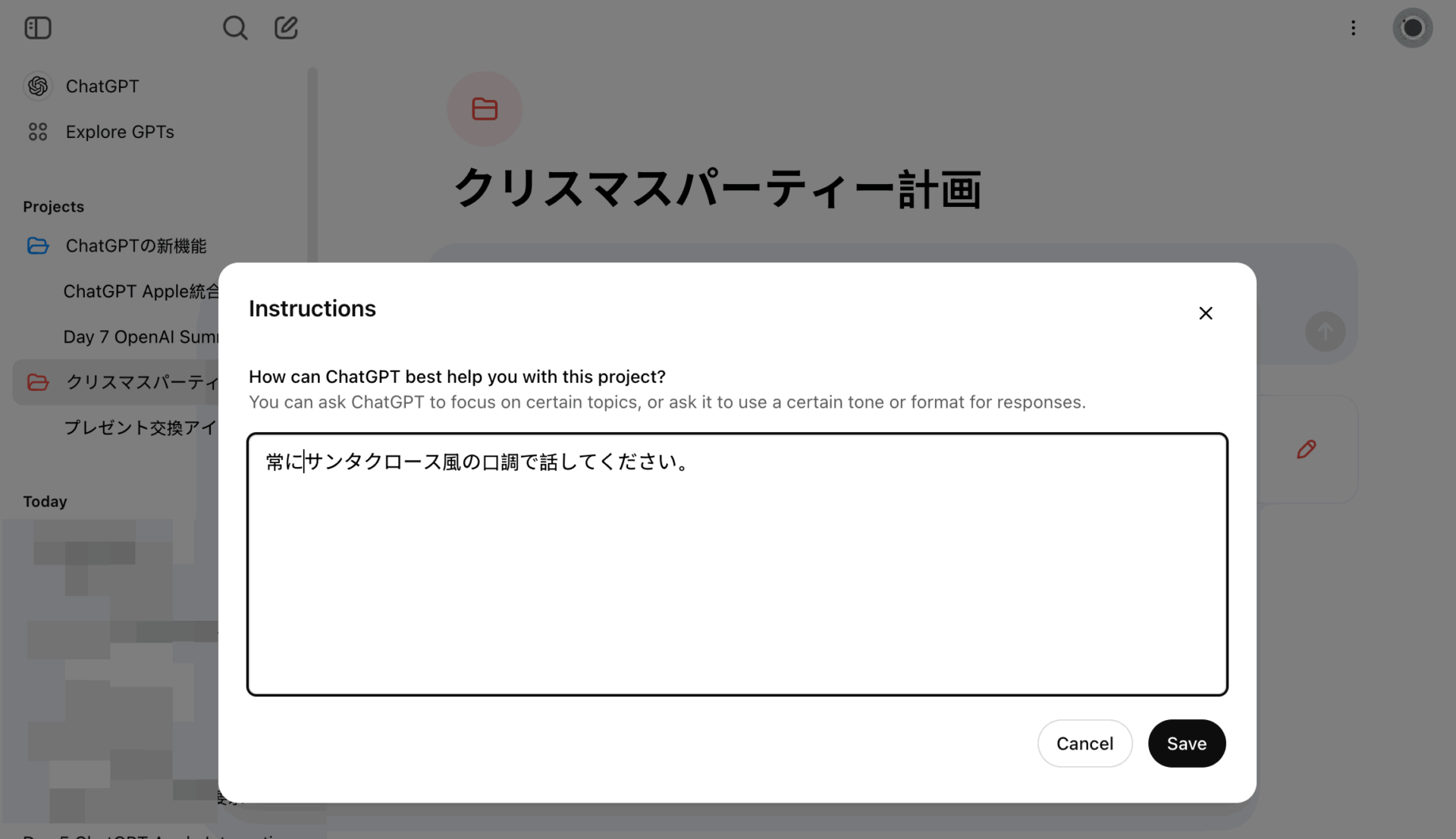Screen dimensions: 1456x839
Task: Open Explore GPTs in sidebar
Action: [x=119, y=132]
